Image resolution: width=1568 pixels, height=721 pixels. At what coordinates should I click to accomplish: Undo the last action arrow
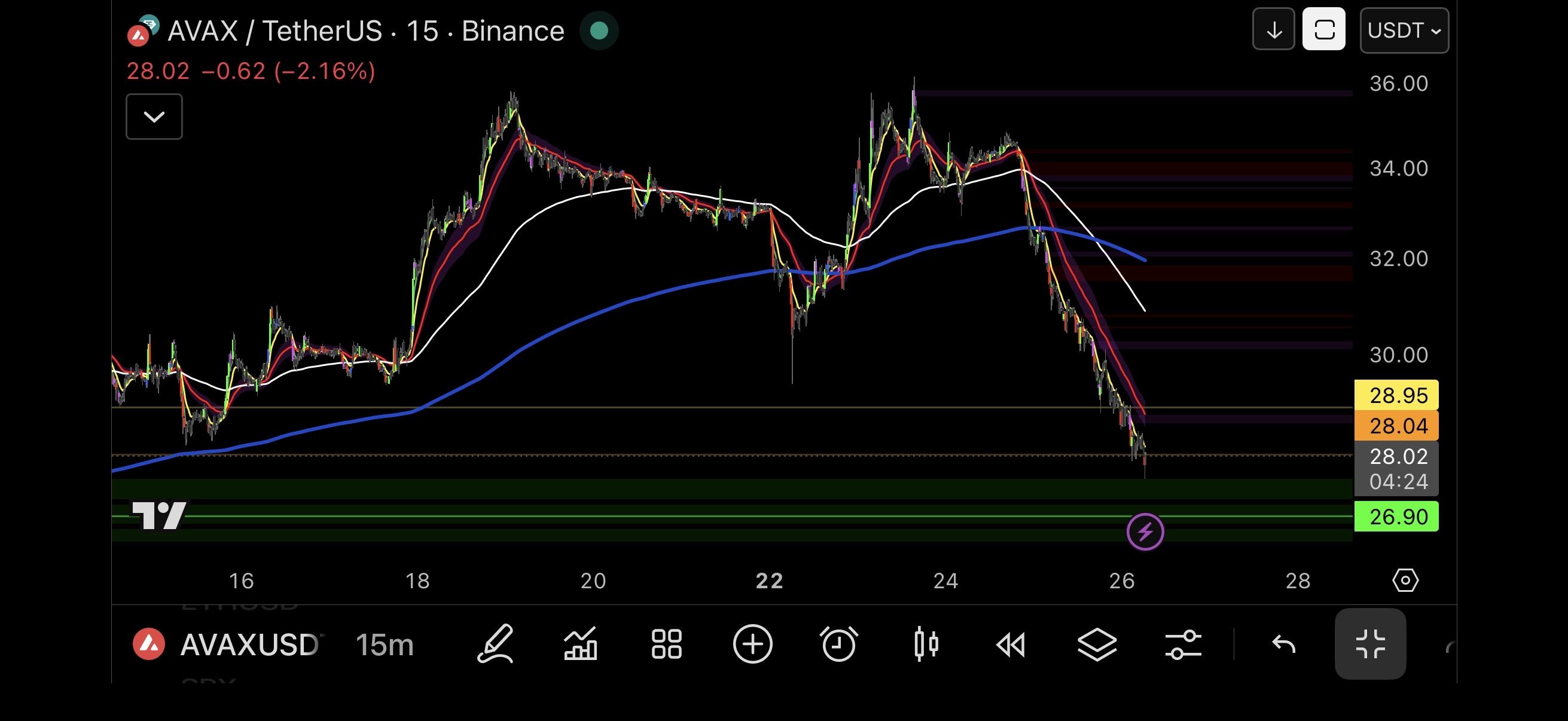[1284, 644]
